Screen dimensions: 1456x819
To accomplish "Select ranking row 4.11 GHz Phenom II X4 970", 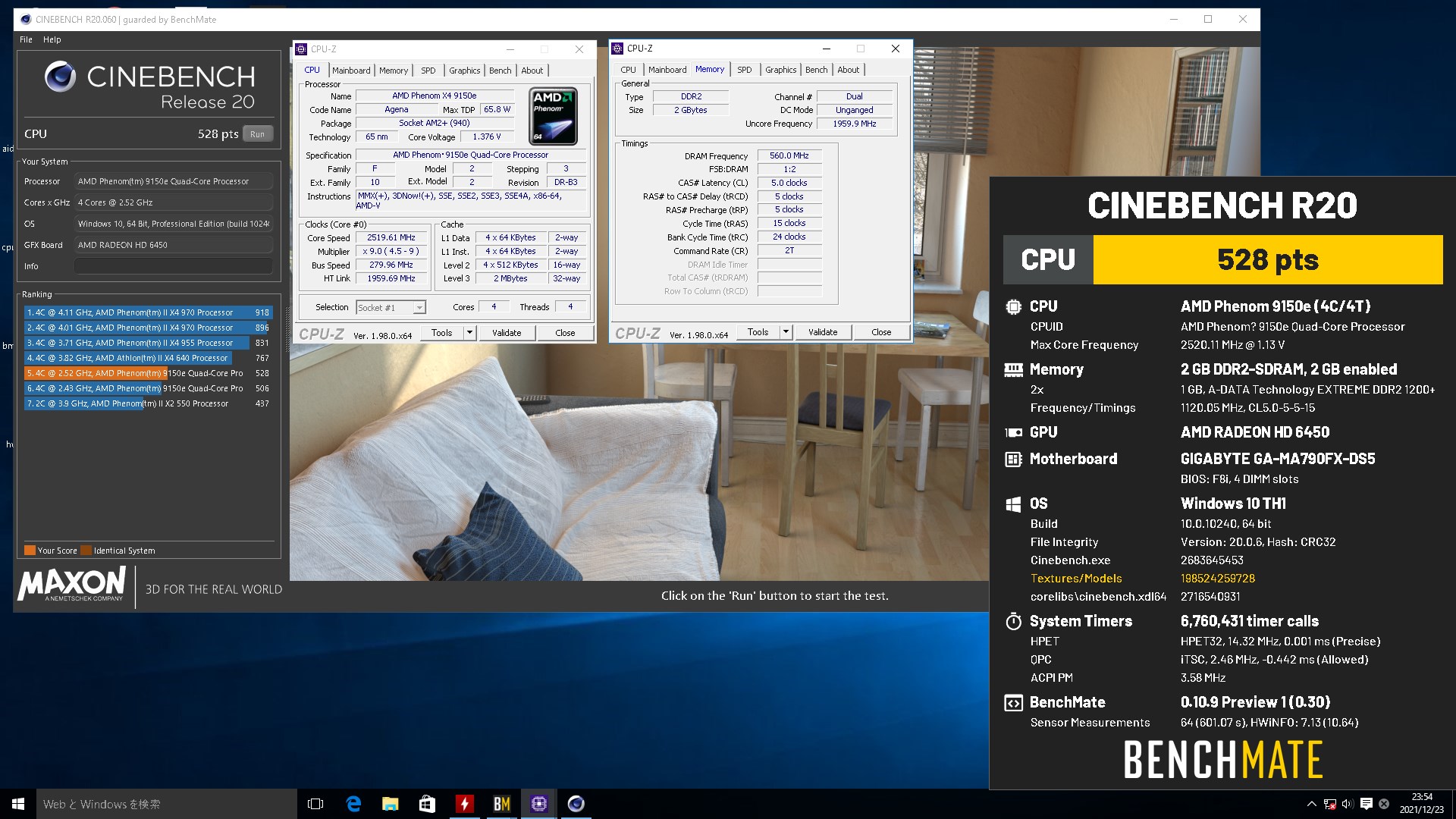I will point(148,312).
